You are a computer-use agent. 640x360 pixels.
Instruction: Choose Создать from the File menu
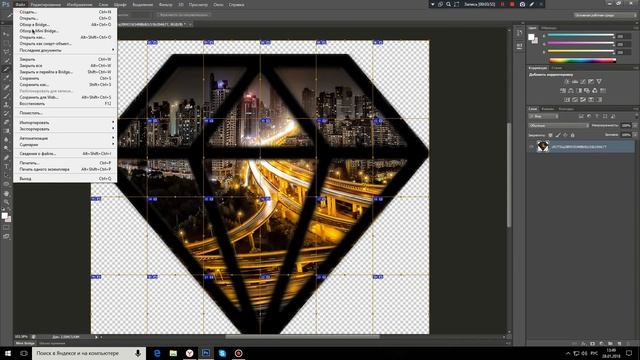(65, 12)
